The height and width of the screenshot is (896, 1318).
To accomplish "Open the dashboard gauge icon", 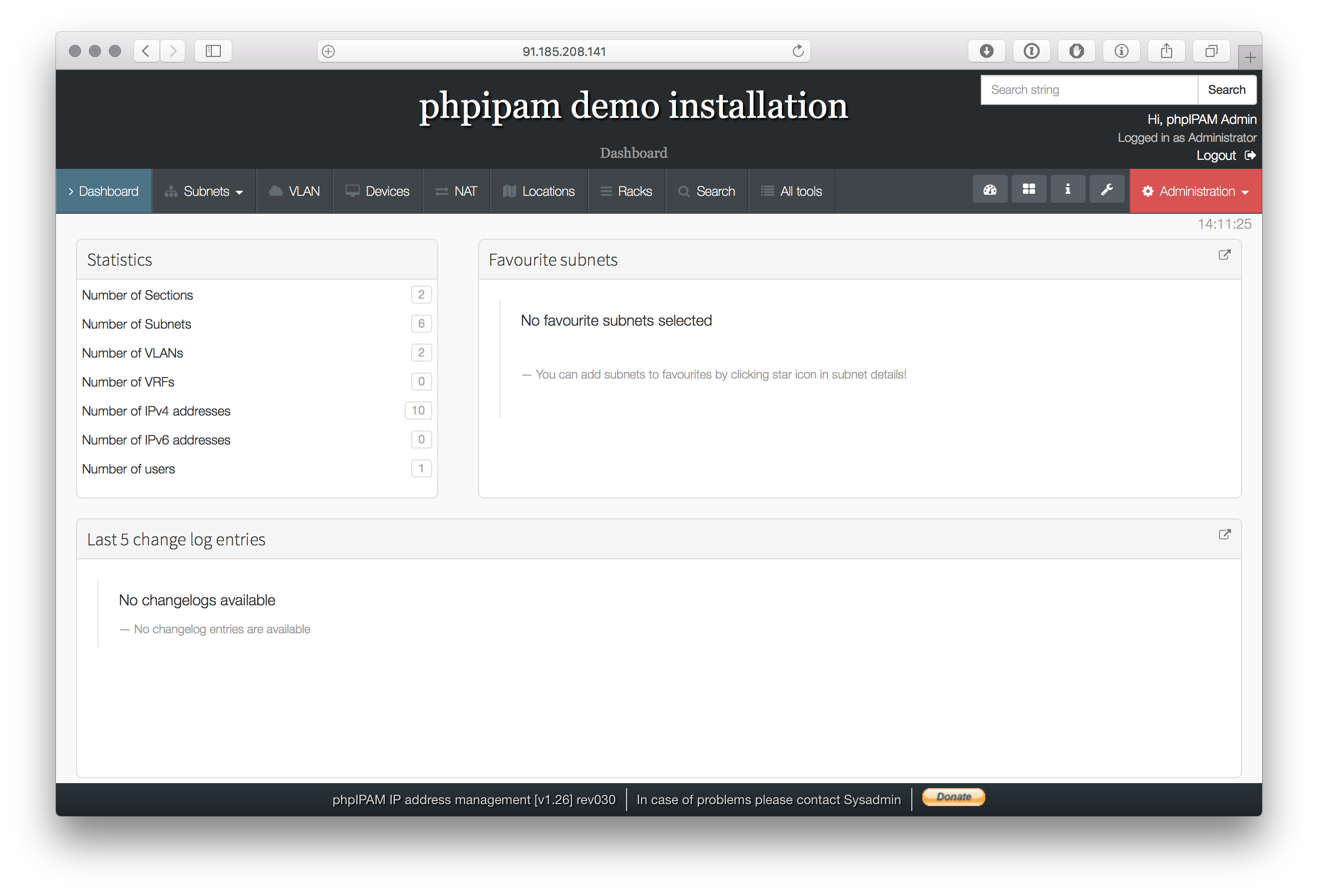I will 990,189.
